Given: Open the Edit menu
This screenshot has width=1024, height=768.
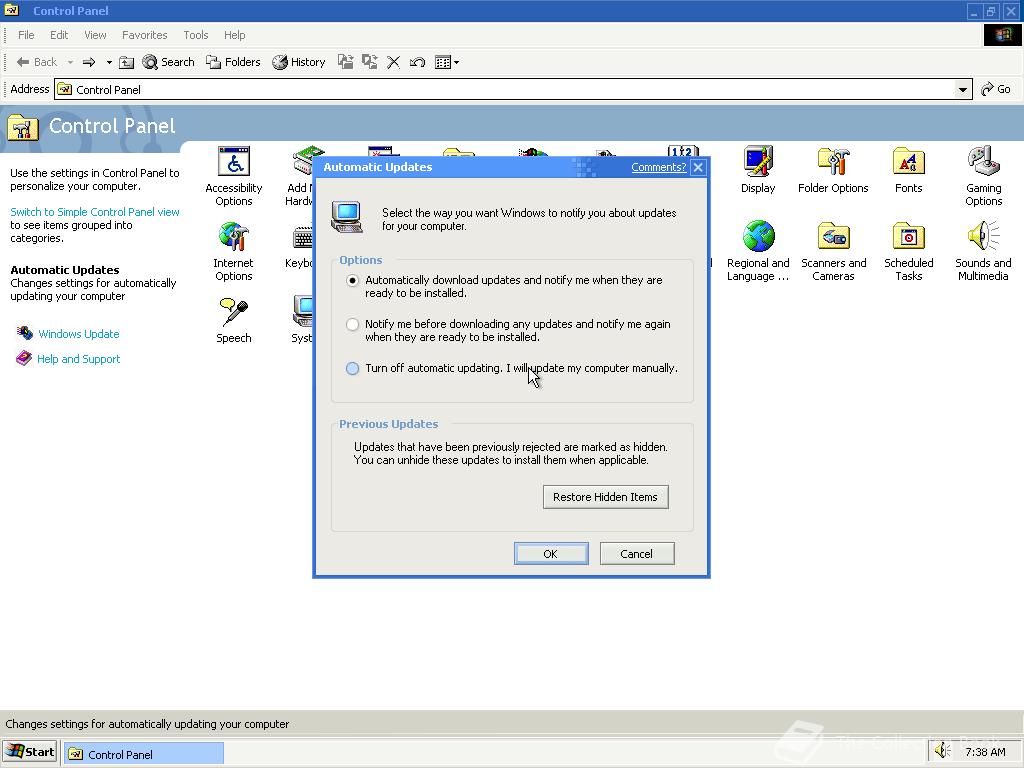Looking at the screenshot, I should coord(59,35).
